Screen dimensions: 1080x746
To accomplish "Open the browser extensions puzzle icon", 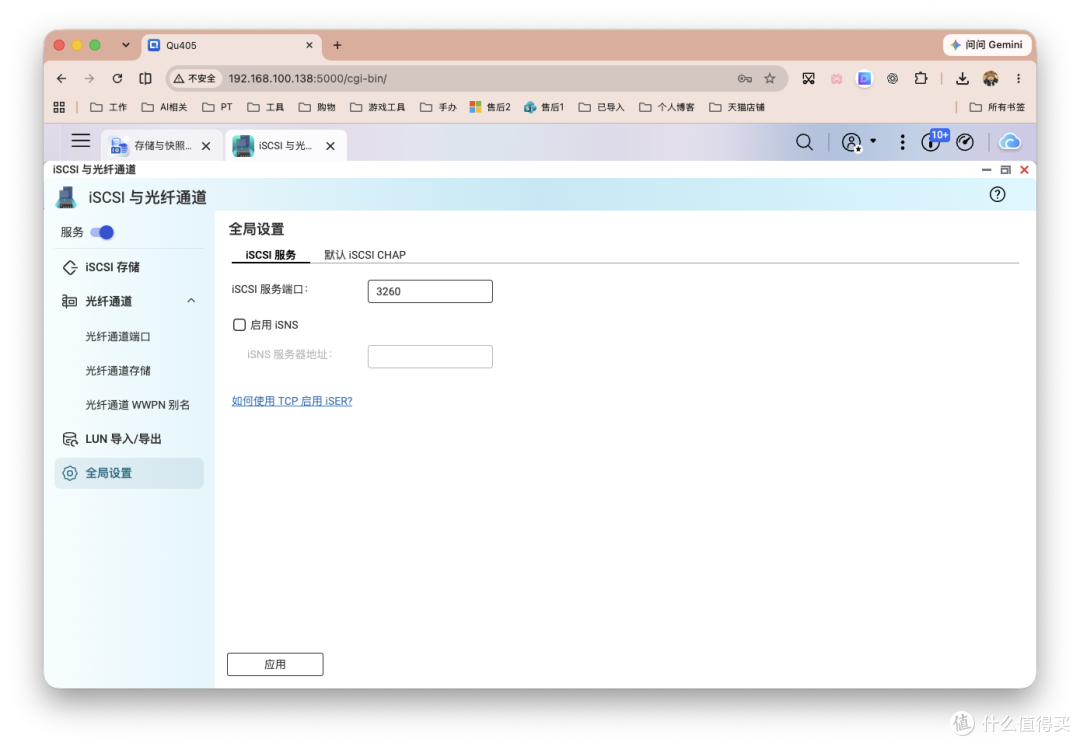I will coord(921,79).
